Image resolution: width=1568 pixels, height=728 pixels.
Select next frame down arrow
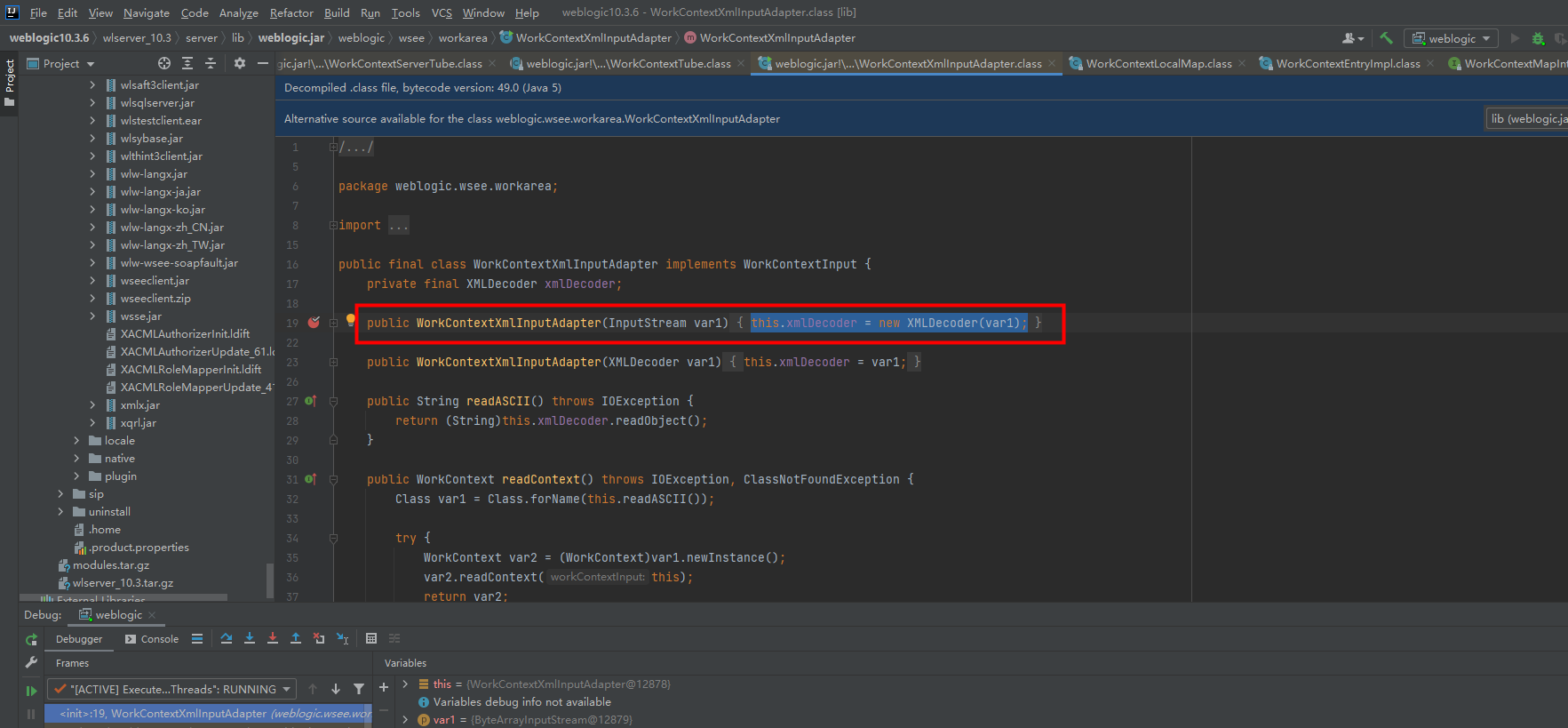pyautogui.click(x=336, y=689)
